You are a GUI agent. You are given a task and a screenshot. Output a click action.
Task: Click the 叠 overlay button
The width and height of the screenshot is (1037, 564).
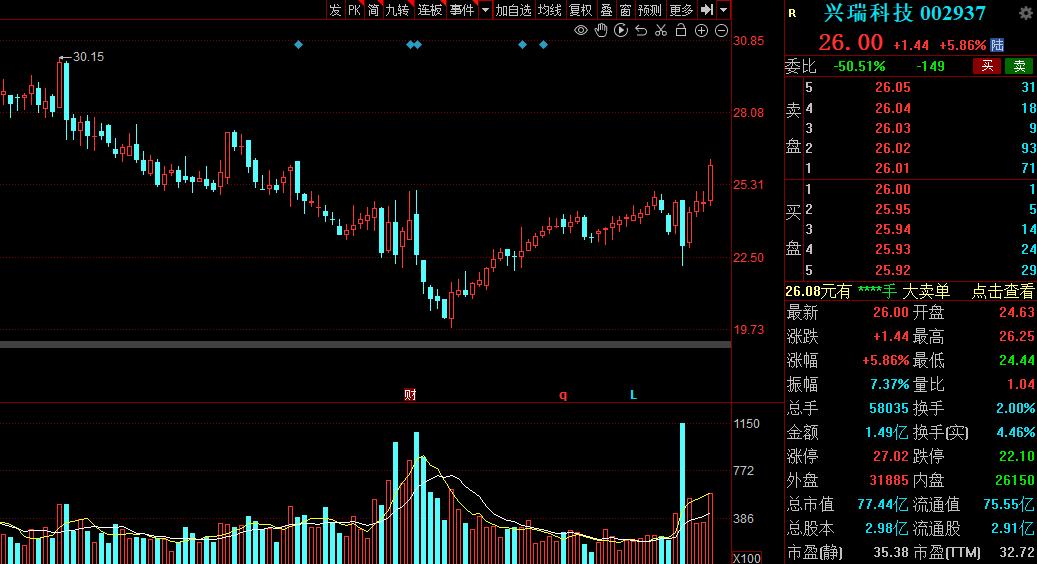click(x=606, y=10)
